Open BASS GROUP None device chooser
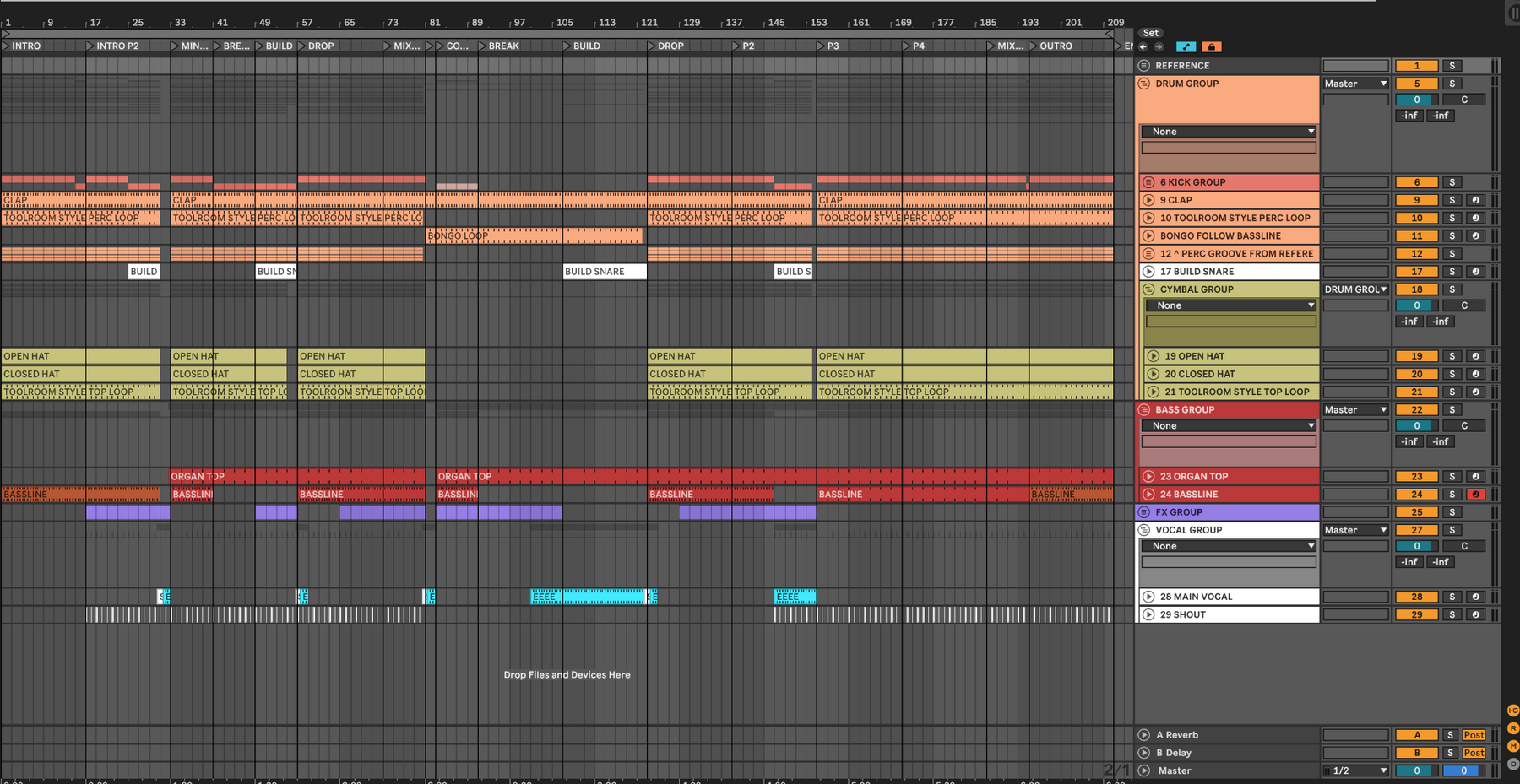The image size is (1520, 784). (x=1229, y=426)
